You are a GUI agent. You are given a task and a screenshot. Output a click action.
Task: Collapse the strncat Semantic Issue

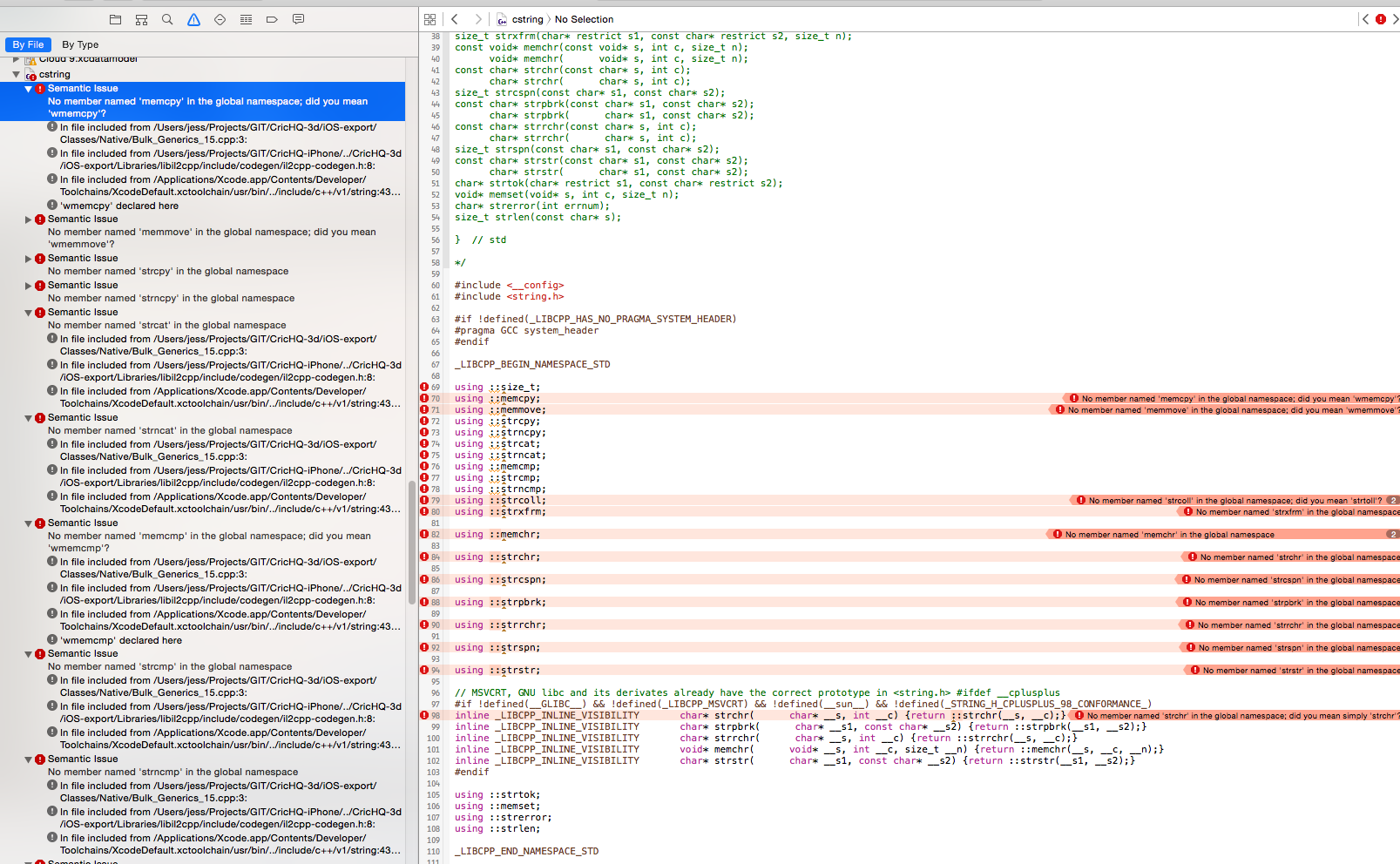28,418
